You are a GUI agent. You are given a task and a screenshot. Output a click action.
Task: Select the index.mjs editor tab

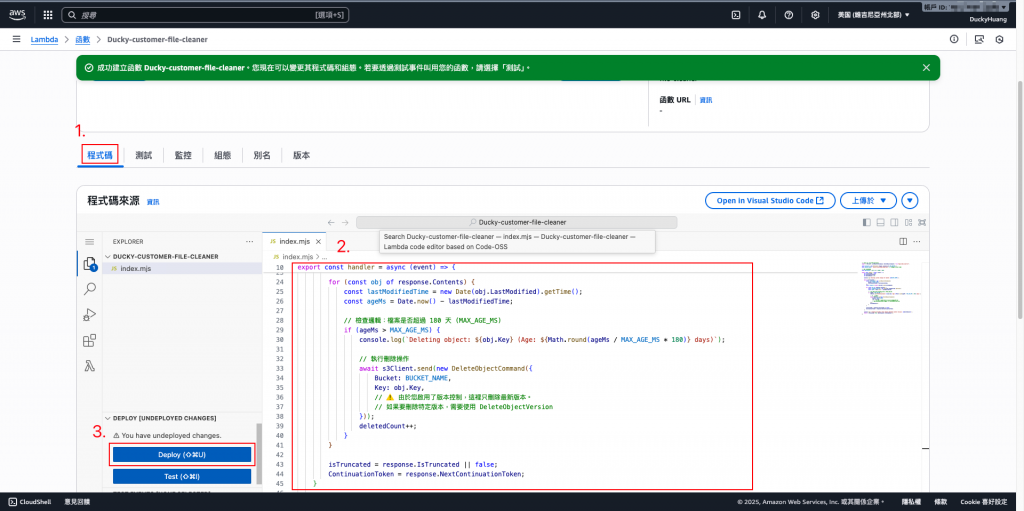coord(294,242)
